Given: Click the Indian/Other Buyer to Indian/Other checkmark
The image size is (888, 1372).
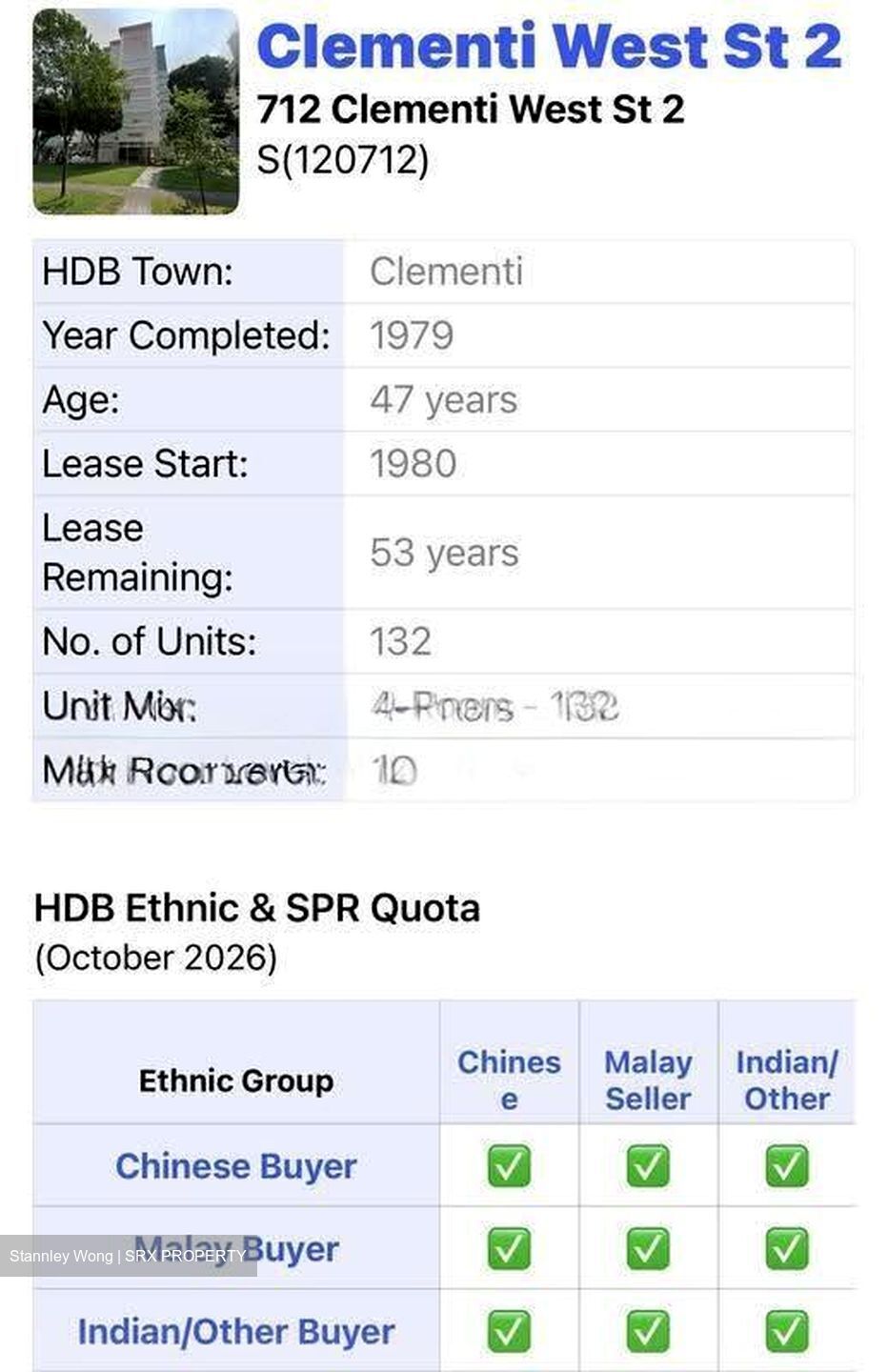Looking at the screenshot, I should coord(787,1331).
